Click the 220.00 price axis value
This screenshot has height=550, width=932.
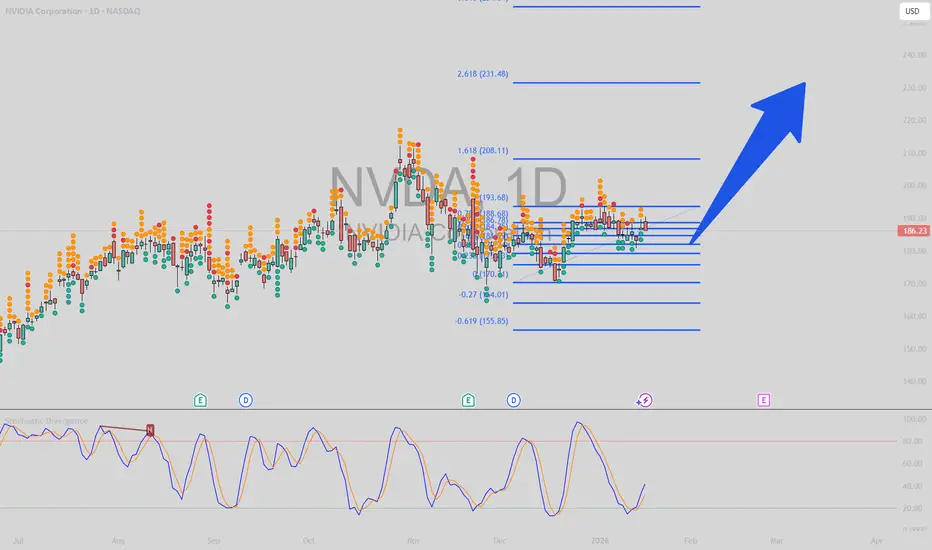[x=914, y=120]
